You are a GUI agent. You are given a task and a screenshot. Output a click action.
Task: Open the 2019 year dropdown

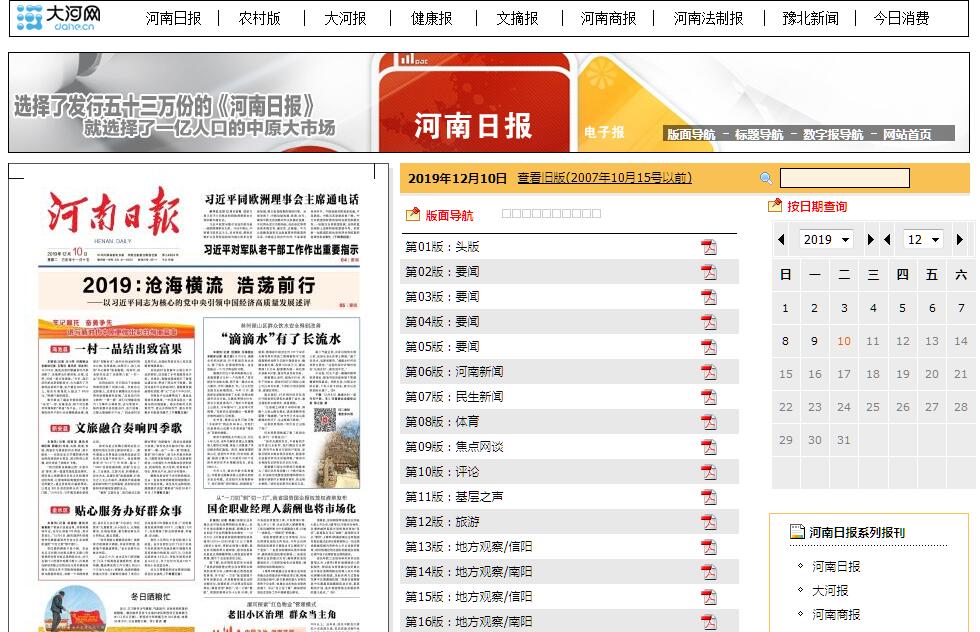click(x=825, y=240)
